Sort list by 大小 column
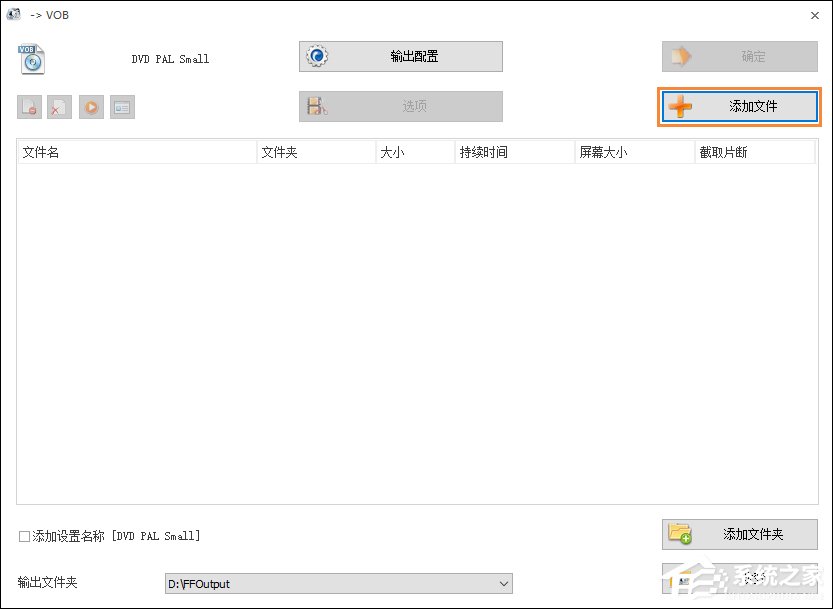The height and width of the screenshot is (609, 833). click(x=414, y=152)
